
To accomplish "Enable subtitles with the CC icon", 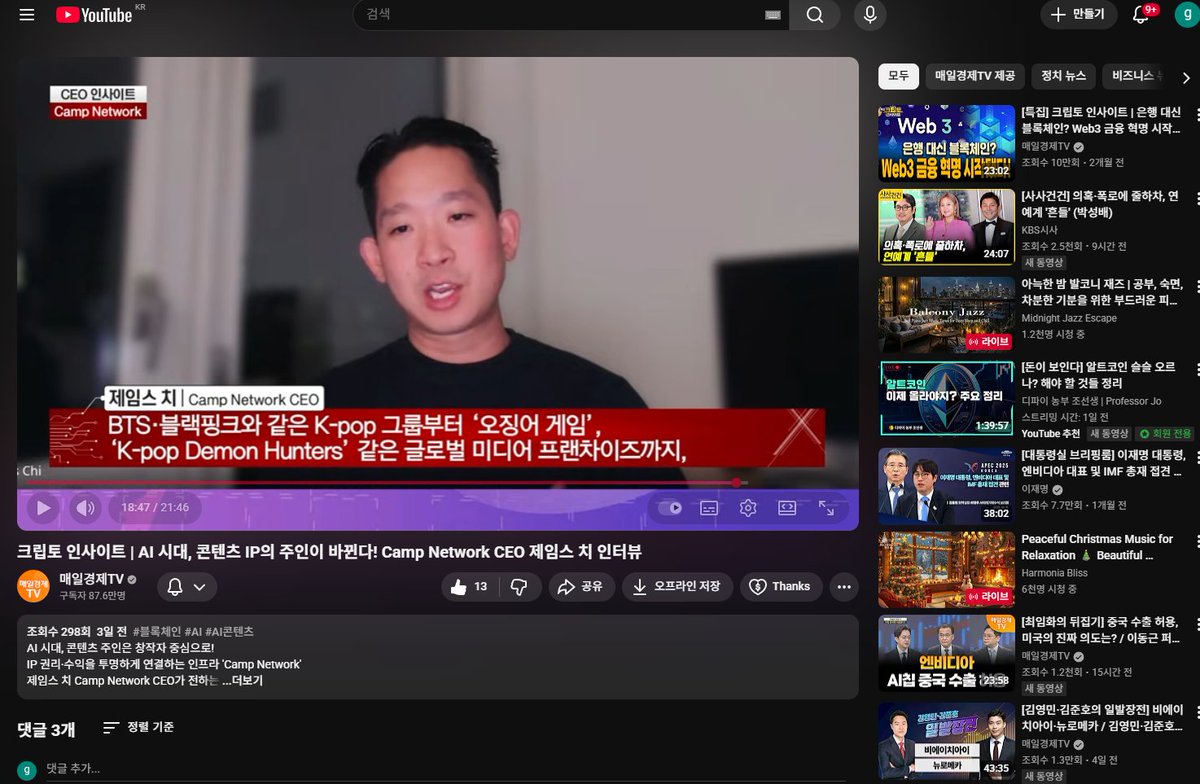I will click(707, 508).
